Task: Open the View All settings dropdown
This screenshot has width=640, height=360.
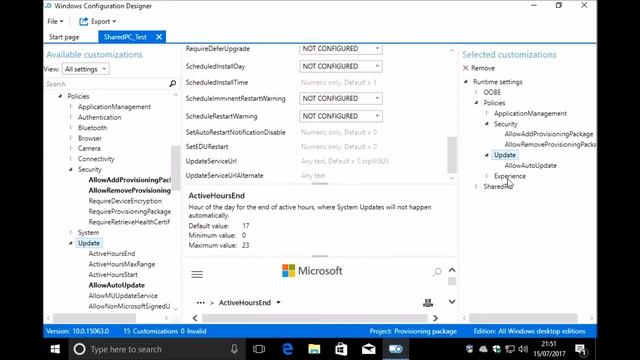Action: 86,69
